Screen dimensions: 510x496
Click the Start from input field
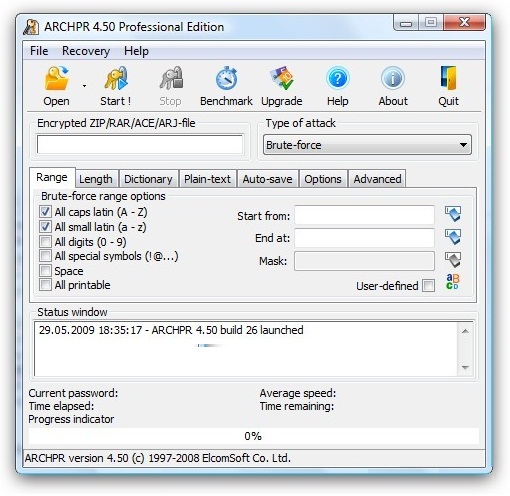tap(364, 215)
